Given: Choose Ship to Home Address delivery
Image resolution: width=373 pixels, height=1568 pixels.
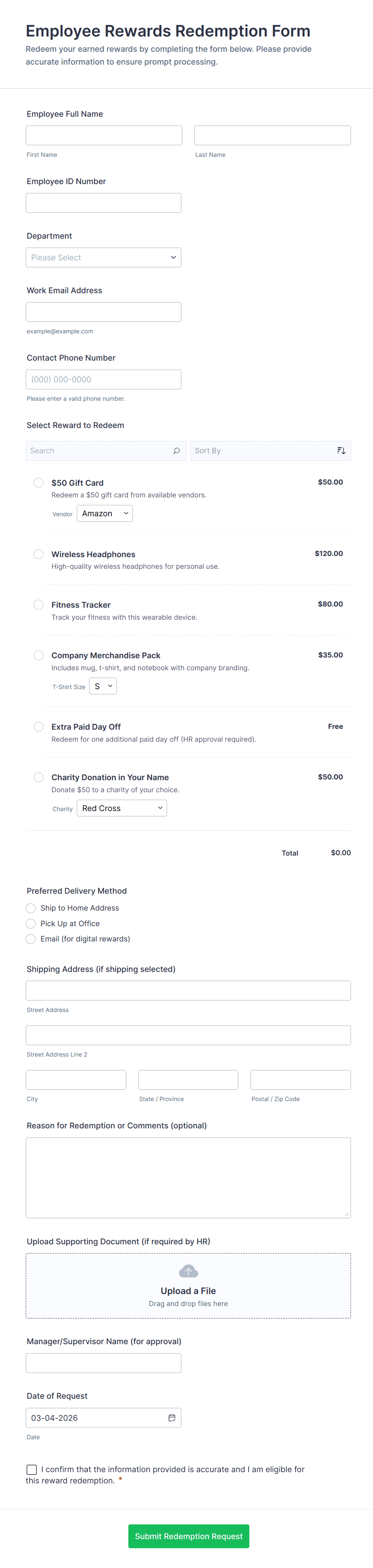Looking at the screenshot, I should 31,908.
